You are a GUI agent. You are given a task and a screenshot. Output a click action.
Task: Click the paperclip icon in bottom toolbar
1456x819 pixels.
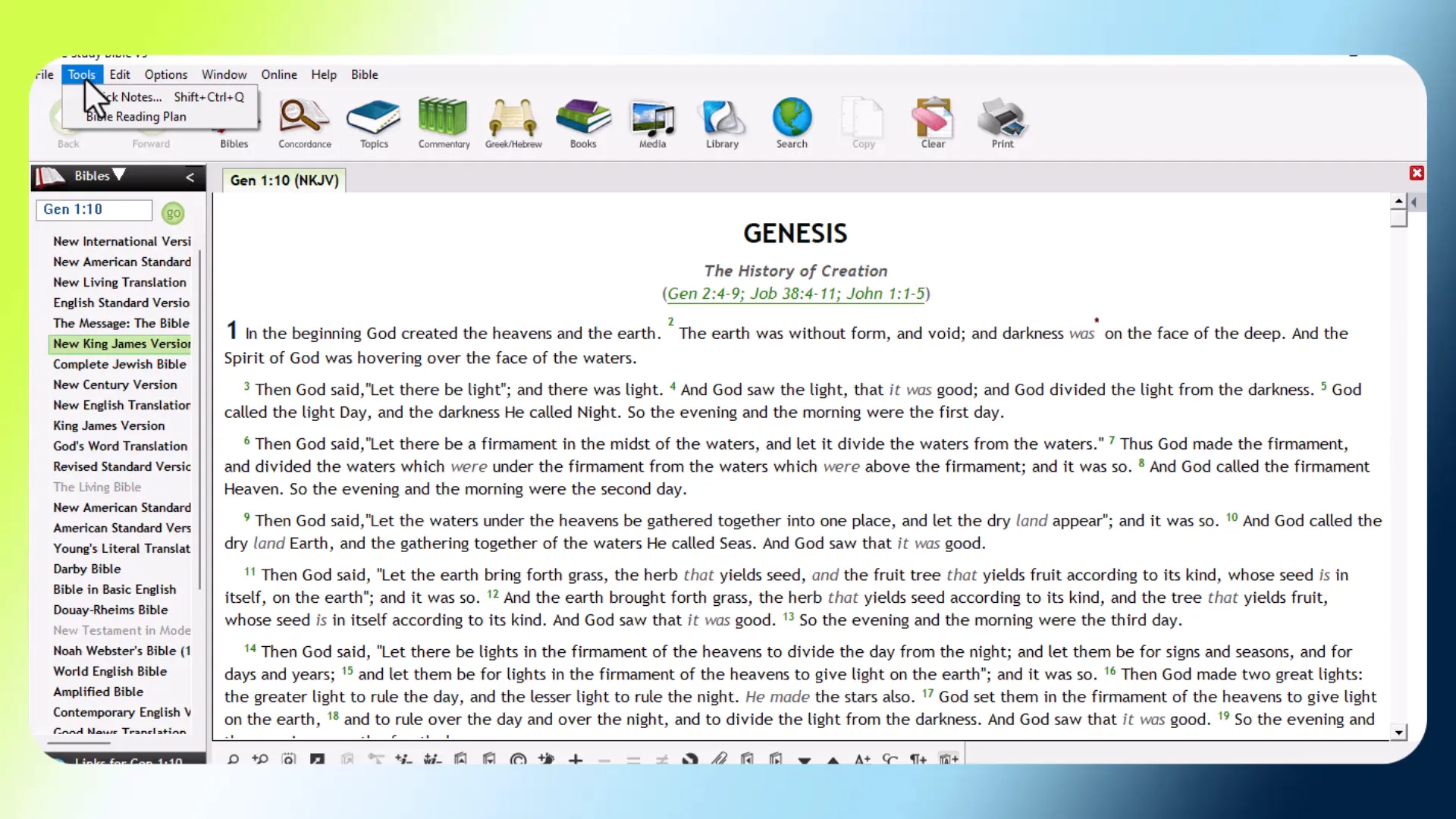(718, 758)
